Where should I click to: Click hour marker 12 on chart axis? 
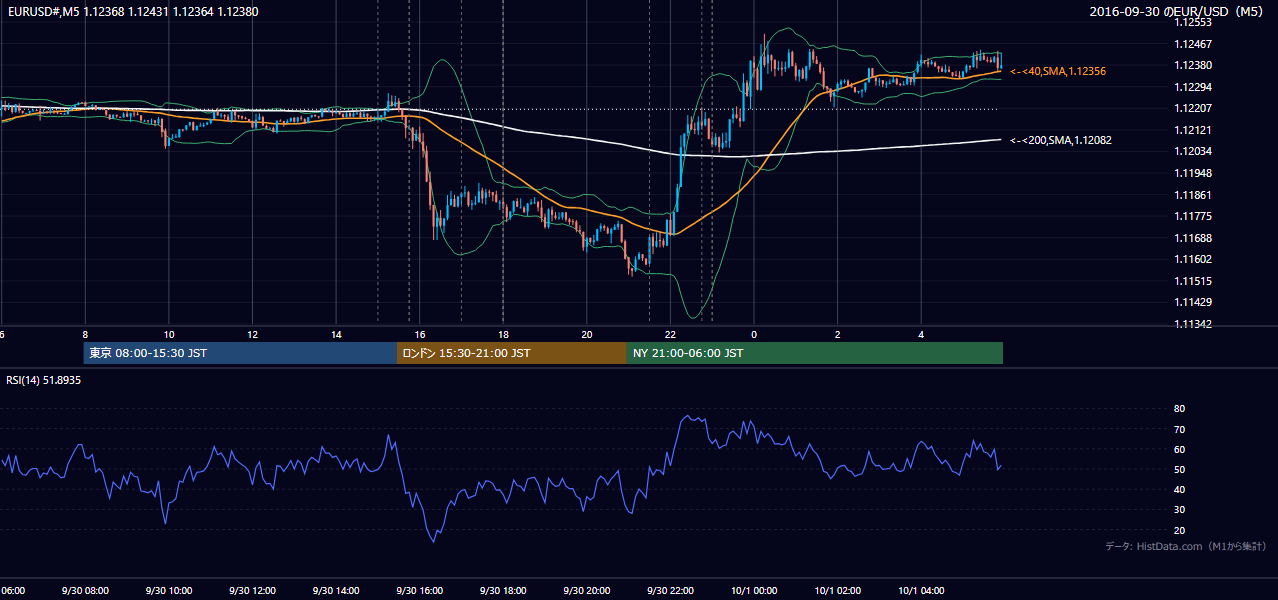coord(253,335)
